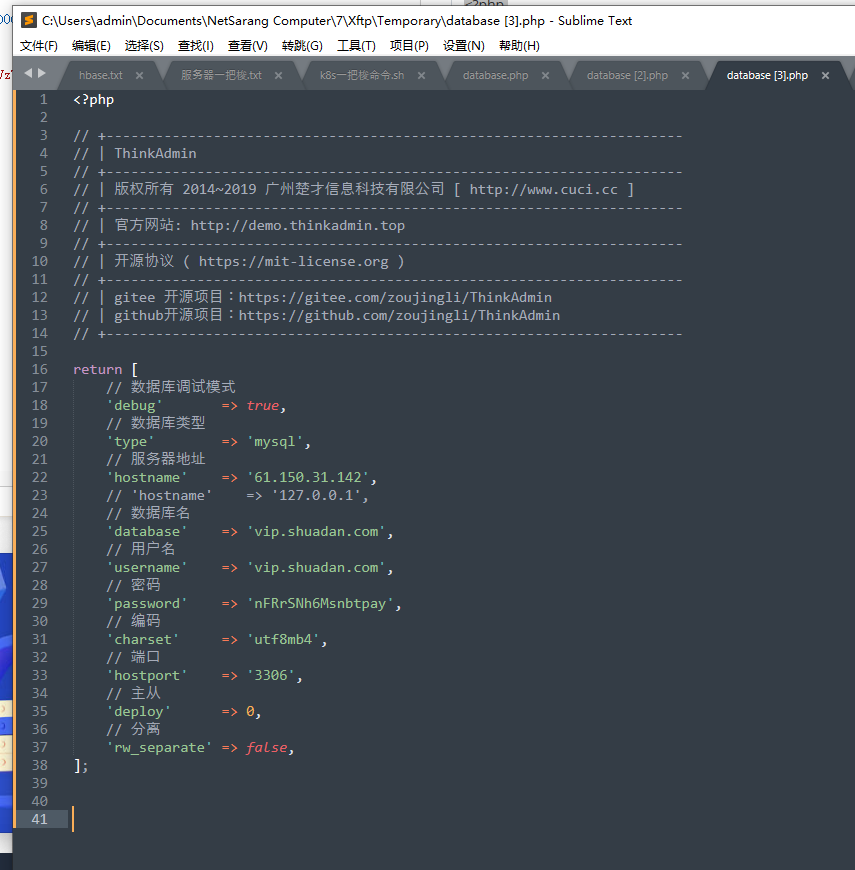
Task: Click the 'deploy' key
Action: click(139, 712)
